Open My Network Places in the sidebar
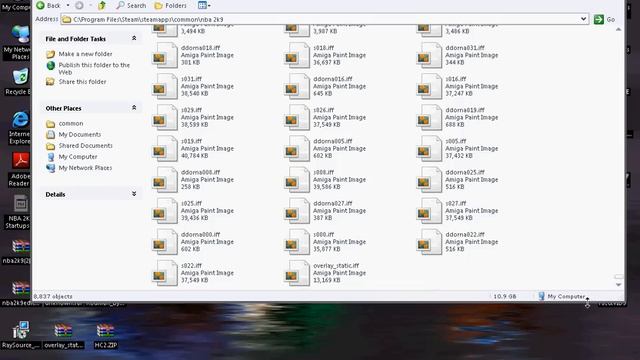 tap(85, 168)
